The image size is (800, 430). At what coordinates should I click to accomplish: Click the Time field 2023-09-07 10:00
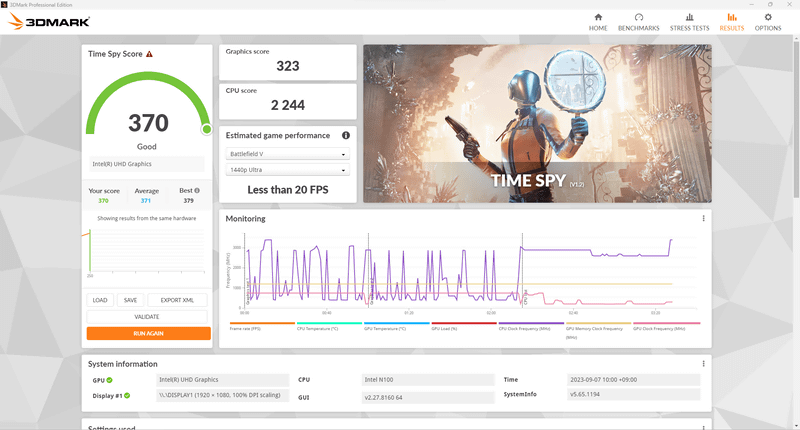point(634,380)
